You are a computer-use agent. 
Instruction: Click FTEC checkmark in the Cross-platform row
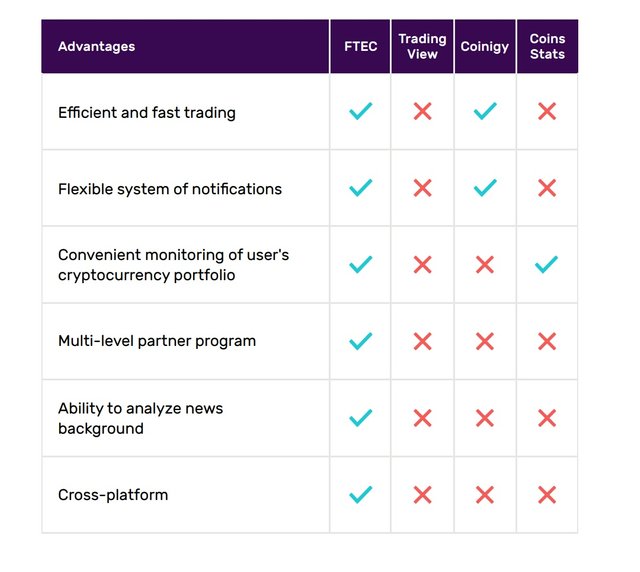360,494
